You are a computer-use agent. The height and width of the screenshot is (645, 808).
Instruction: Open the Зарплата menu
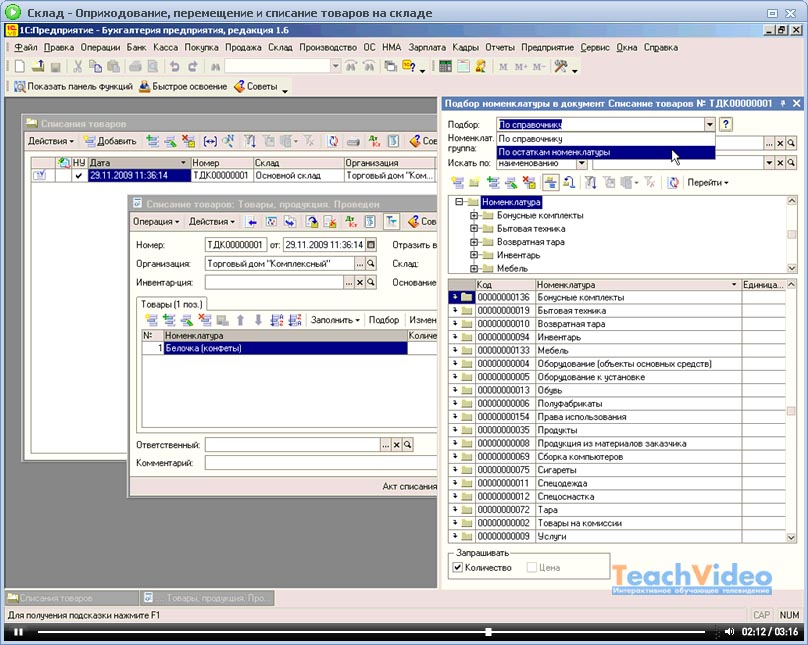pos(427,47)
